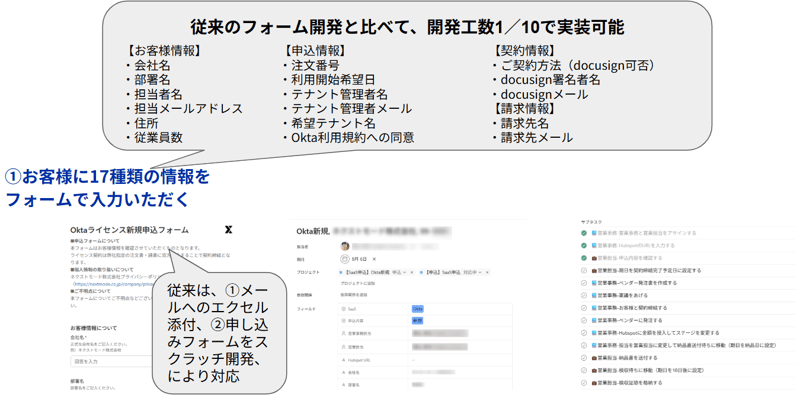The image size is (800, 395).
Task: Open the 新規 value in the 申込内容 field
Action: click(417, 321)
